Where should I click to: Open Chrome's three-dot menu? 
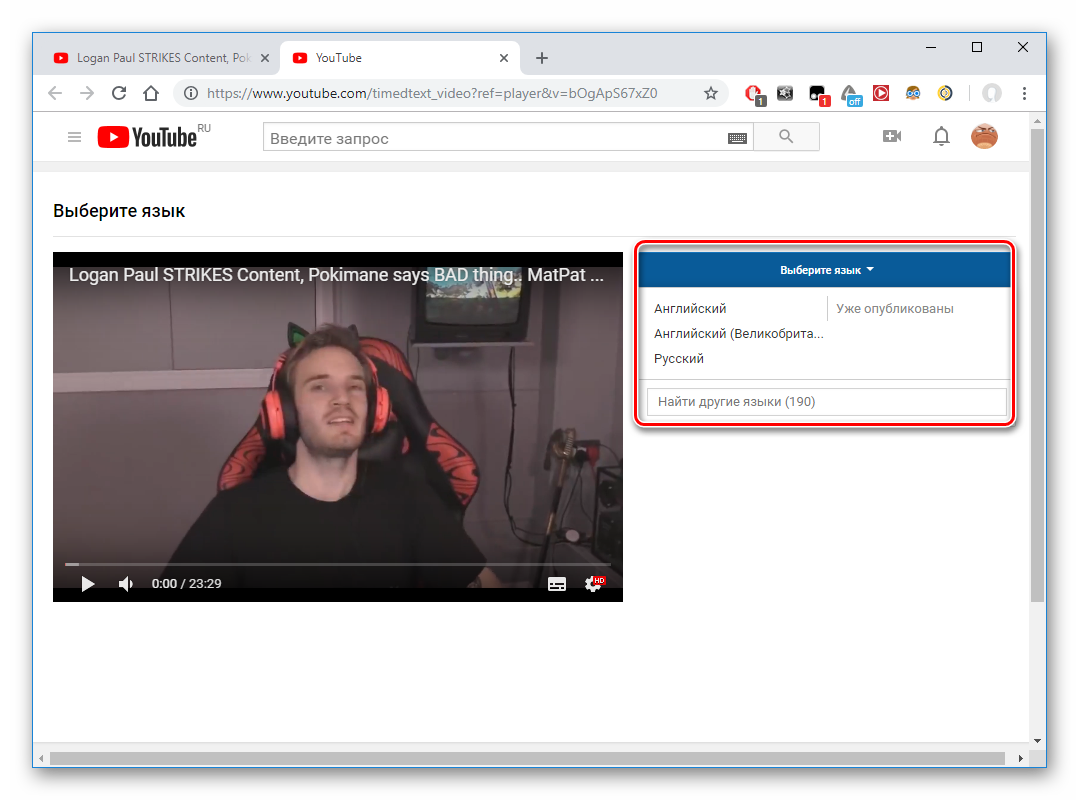[x=1024, y=93]
